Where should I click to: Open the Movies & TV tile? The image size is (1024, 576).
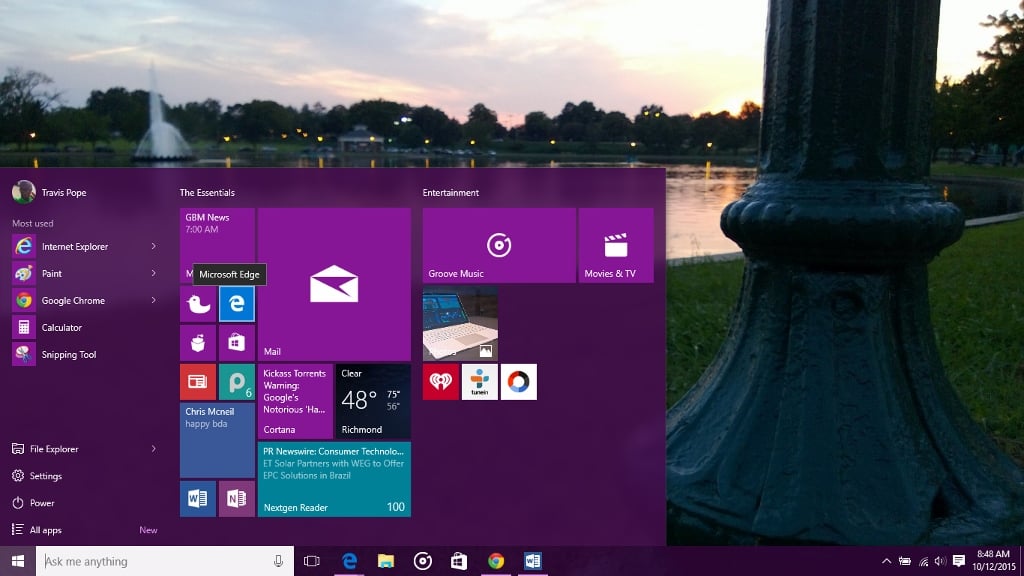pyautogui.click(x=614, y=243)
